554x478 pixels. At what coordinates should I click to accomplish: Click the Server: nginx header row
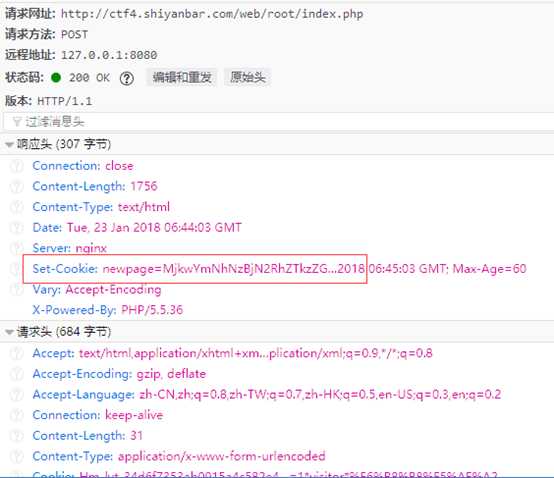[70, 248]
